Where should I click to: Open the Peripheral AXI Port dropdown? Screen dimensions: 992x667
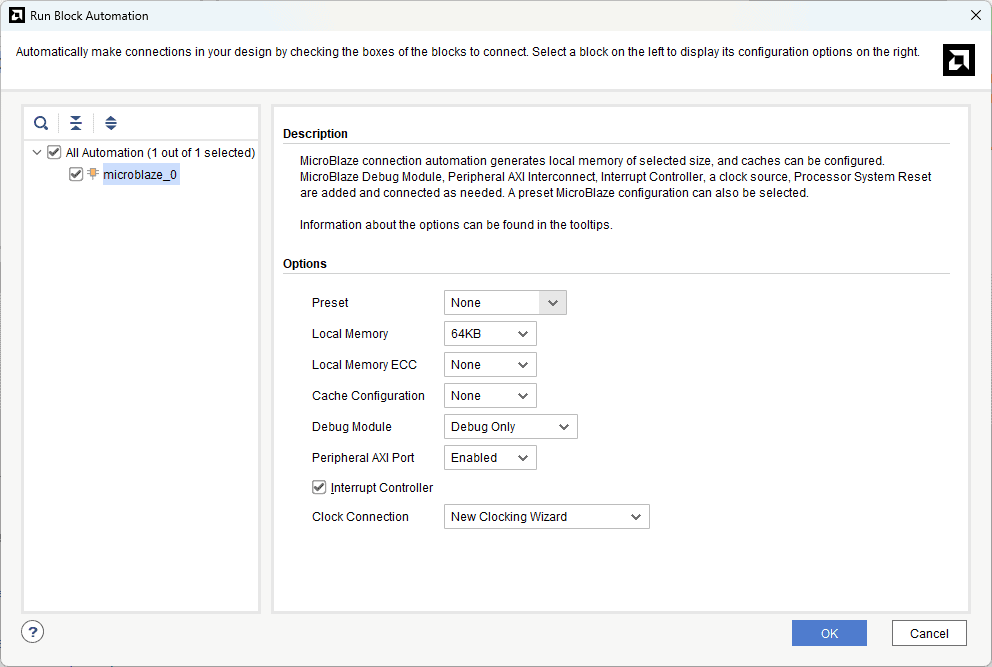[490, 458]
